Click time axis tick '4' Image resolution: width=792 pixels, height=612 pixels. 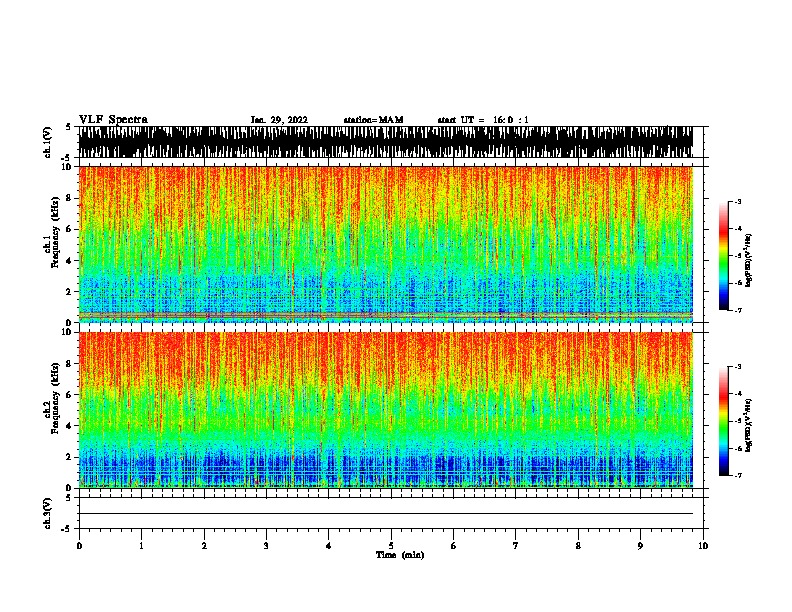click(x=329, y=546)
